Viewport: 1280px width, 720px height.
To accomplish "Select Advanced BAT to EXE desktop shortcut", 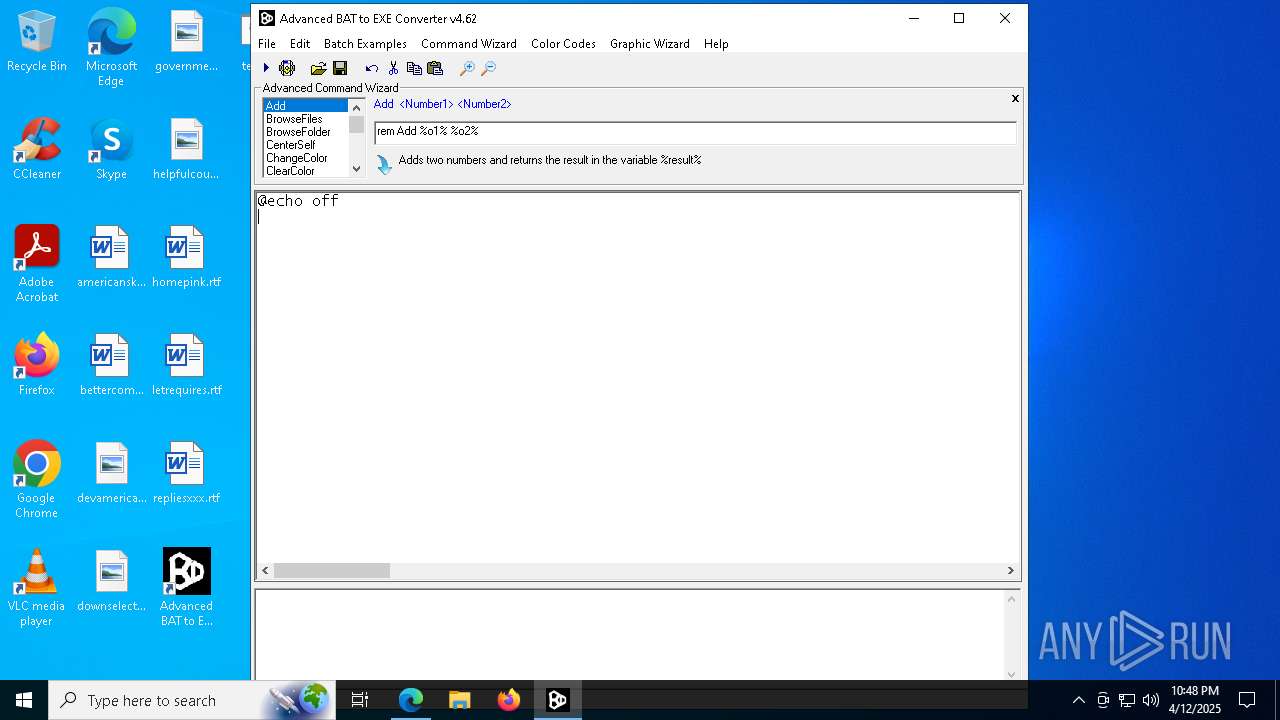I will pos(186,588).
